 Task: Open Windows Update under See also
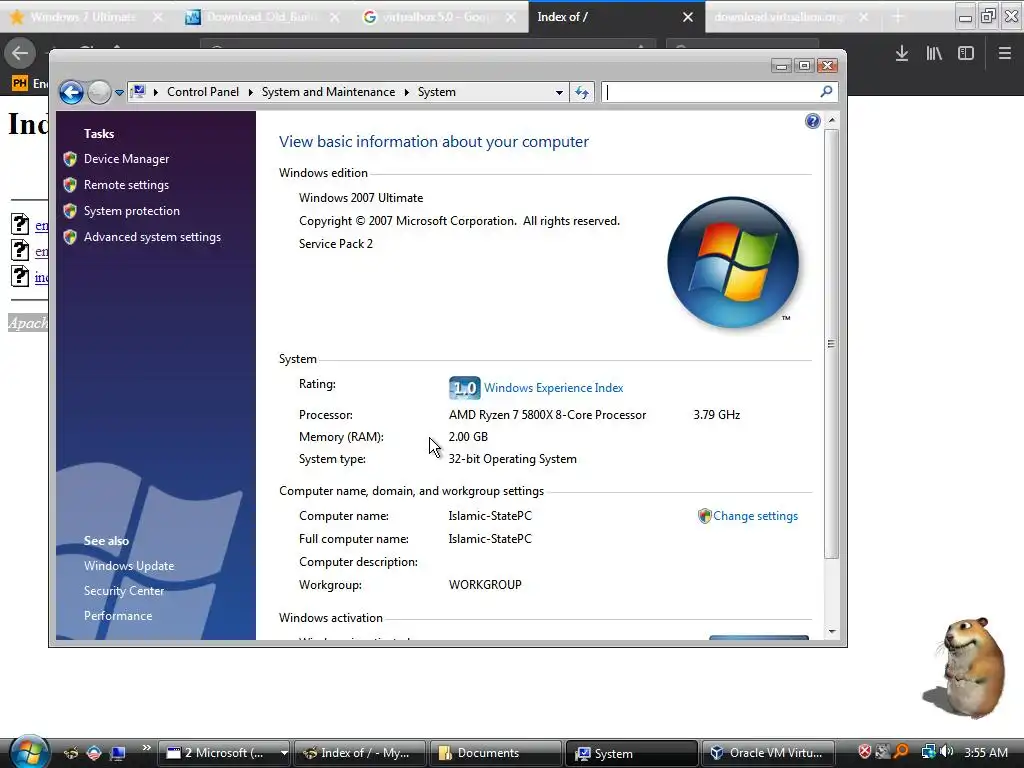pos(129,566)
